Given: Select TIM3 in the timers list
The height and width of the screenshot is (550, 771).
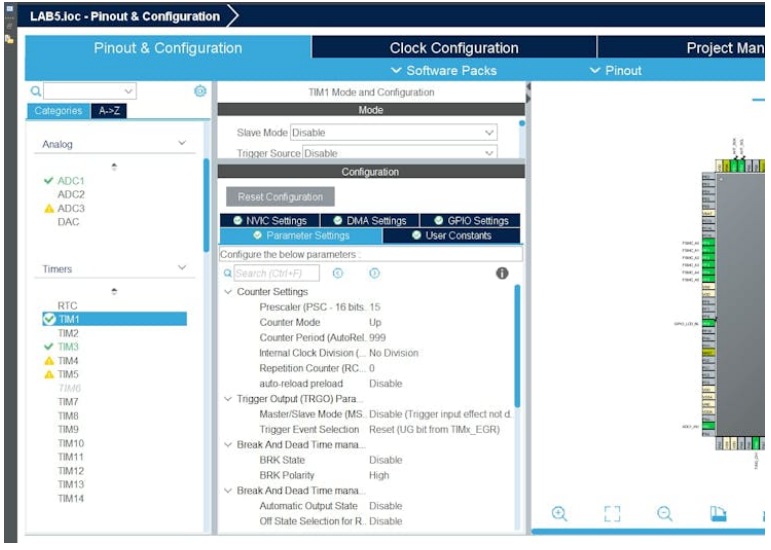Looking at the screenshot, I should 68,347.
